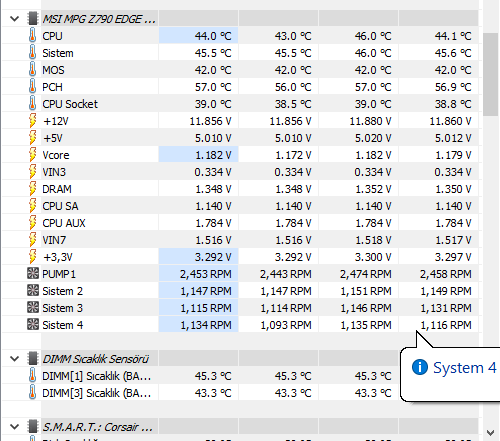Click the chip icon beside S.M.A.R.T.: Corsair
Screen dimensions: 500x441
[x=33, y=427]
